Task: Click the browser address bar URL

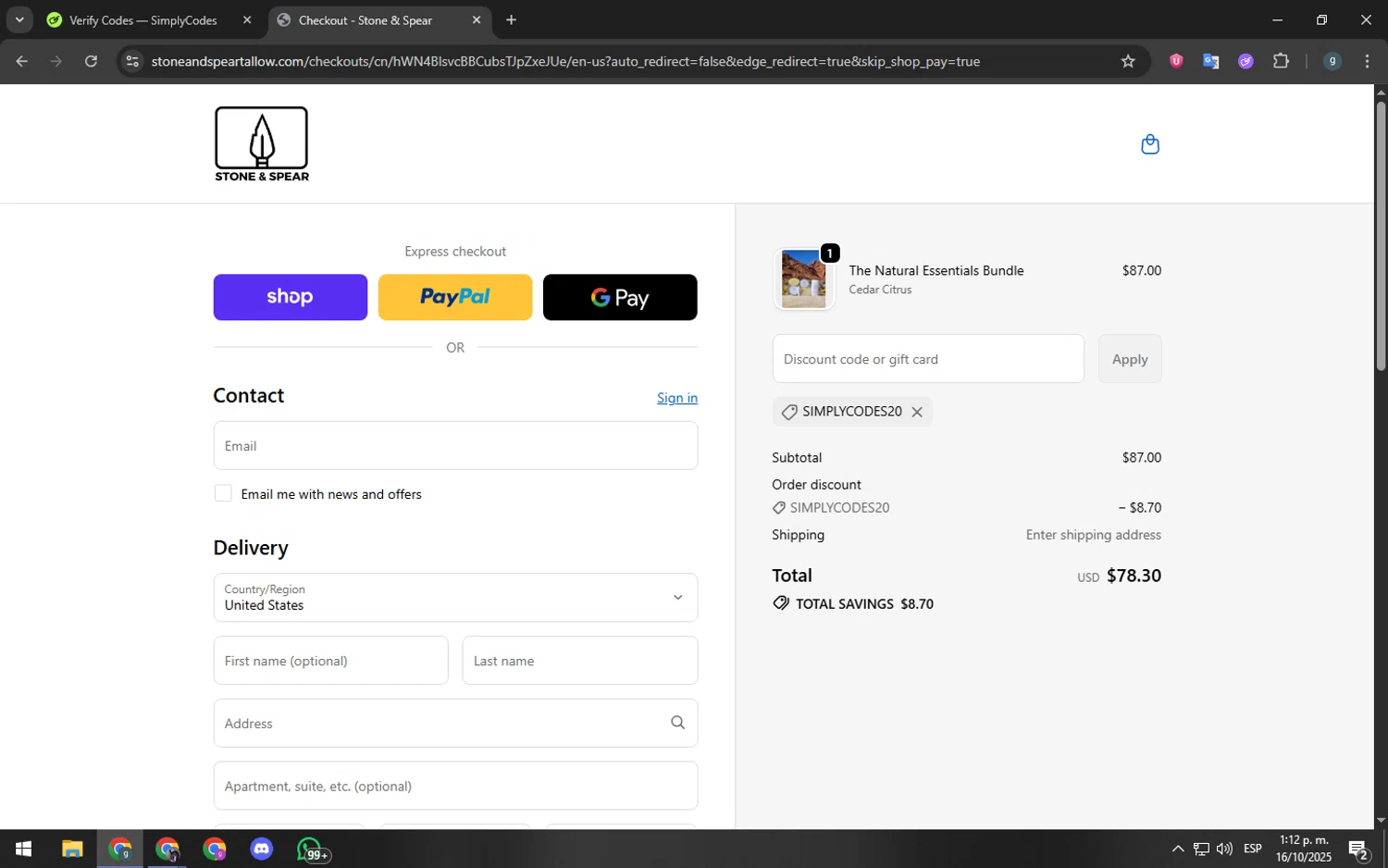Action: (565, 61)
